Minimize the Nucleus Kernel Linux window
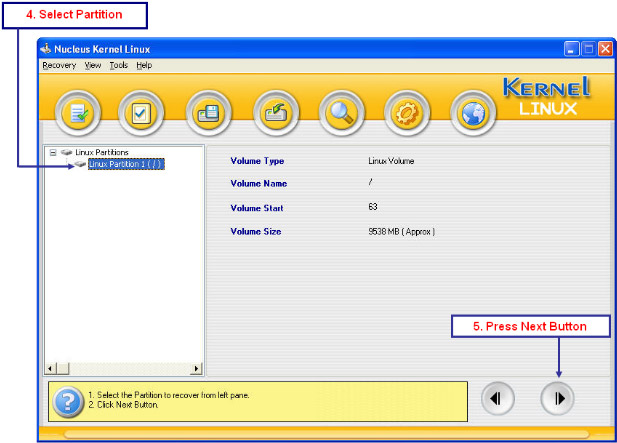Image resolution: width=617 pixels, height=443 pixels. pos(571,49)
